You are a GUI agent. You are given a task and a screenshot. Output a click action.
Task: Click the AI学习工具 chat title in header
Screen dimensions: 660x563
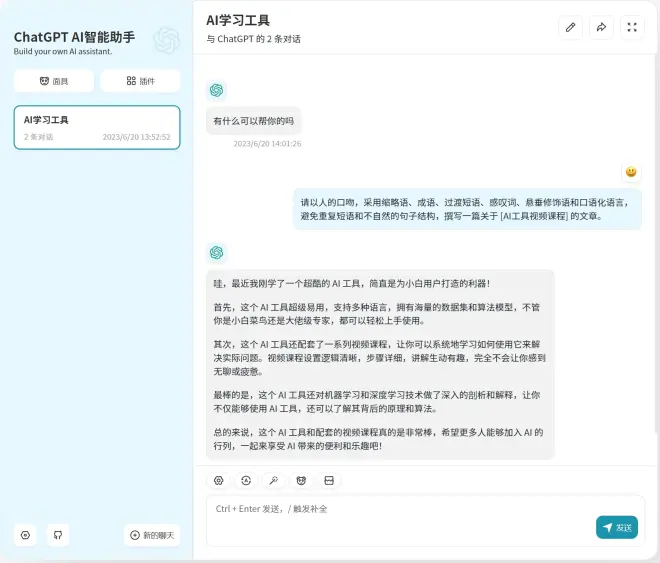click(x=238, y=20)
